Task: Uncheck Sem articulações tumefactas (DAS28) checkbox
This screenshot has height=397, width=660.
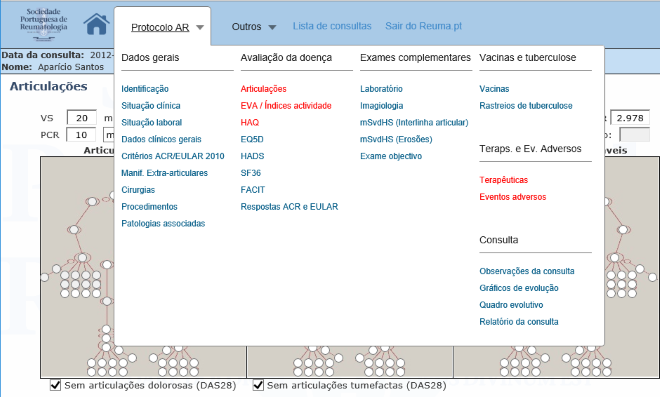Action: pos(258,385)
